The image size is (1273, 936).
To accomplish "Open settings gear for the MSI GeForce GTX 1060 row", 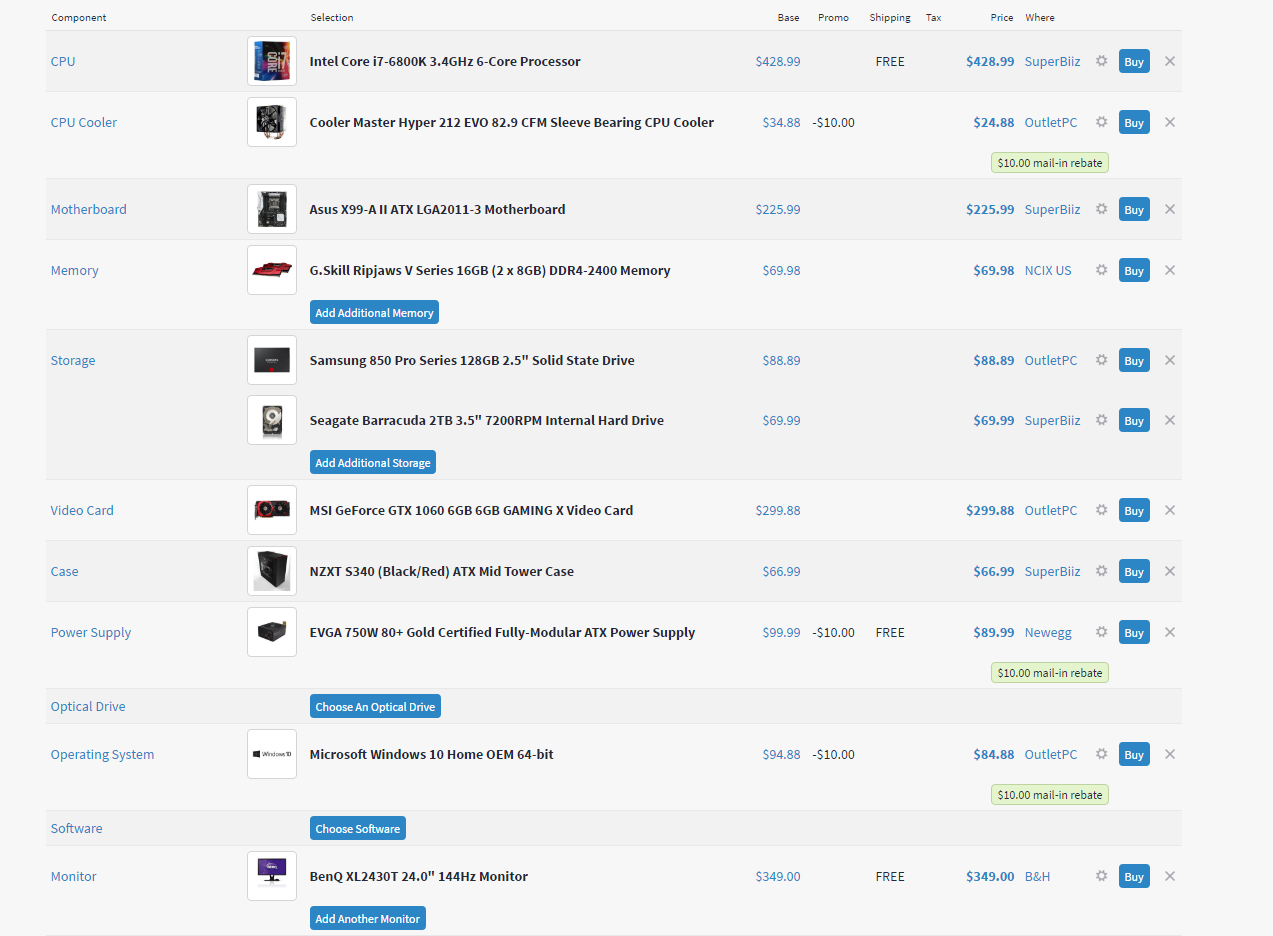I will pos(1101,510).
